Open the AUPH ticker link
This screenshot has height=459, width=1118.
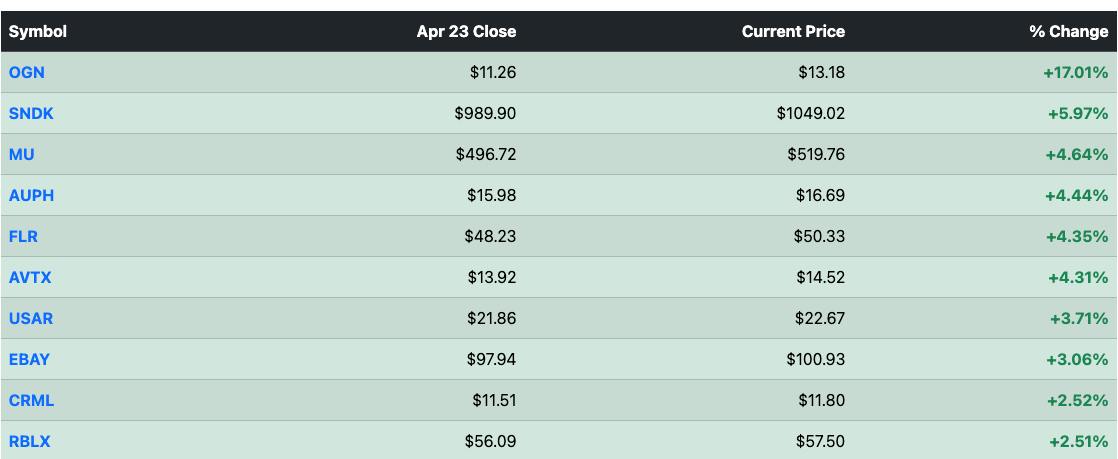31,195
